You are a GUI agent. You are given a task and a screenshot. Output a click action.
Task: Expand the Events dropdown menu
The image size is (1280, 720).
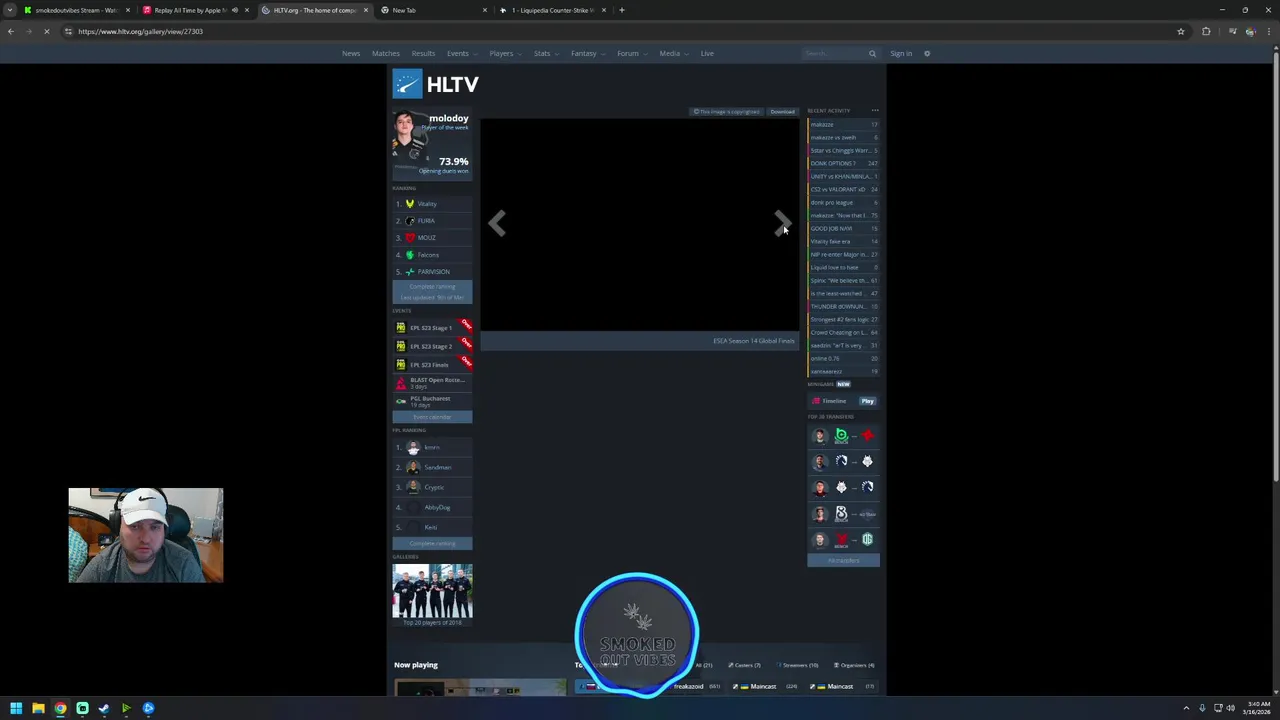[460, 53]
